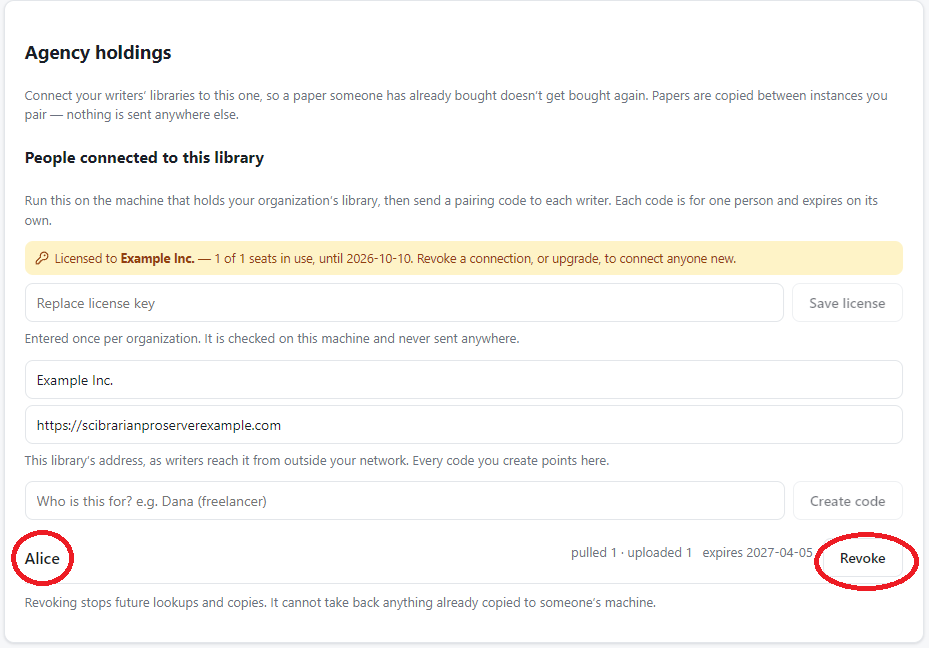Click the 'People connected to this library' heading
The height and width of the screenshot is (648, 929).
coord(145,158)
